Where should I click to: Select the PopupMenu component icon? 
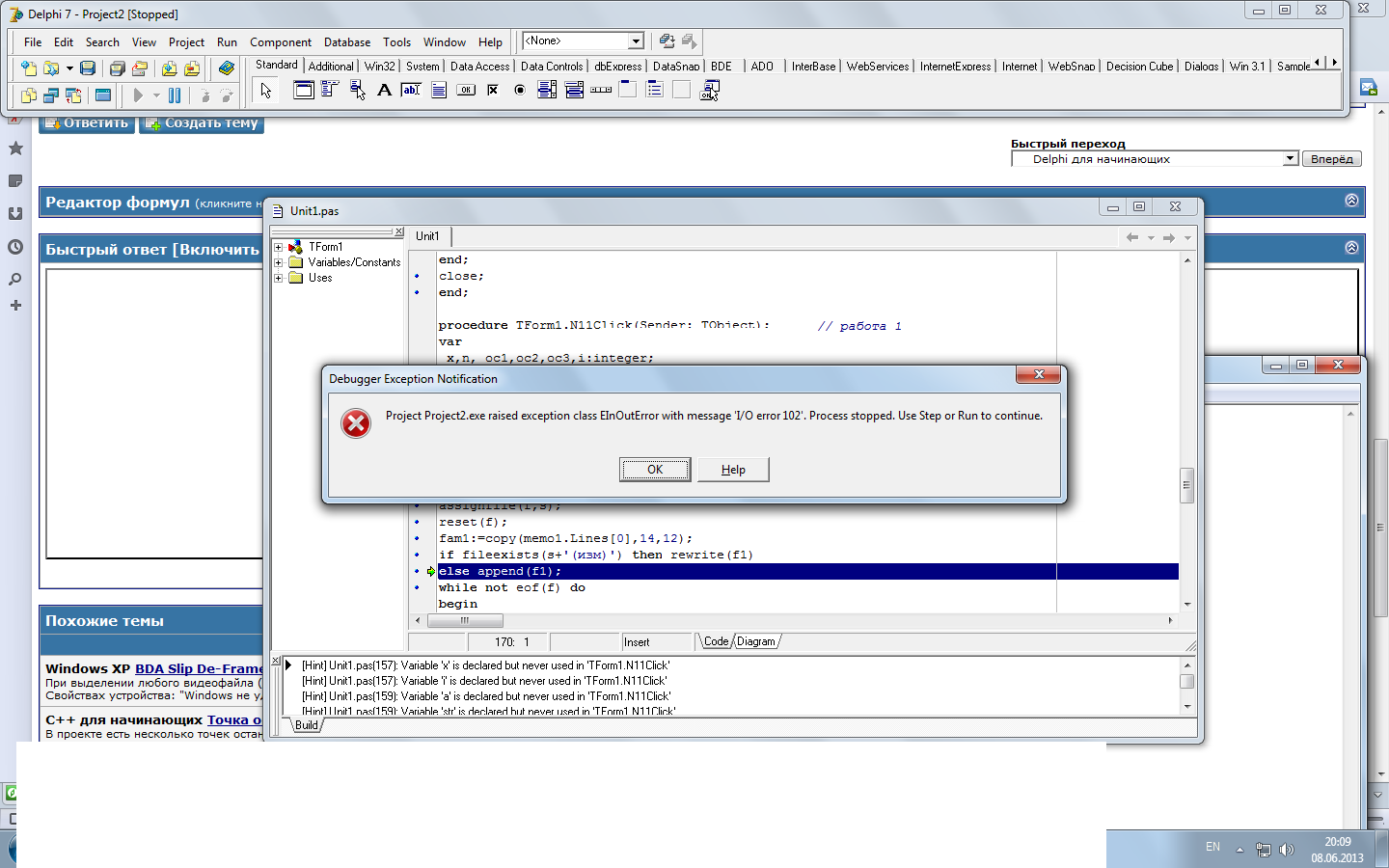[x=357, y=90]
